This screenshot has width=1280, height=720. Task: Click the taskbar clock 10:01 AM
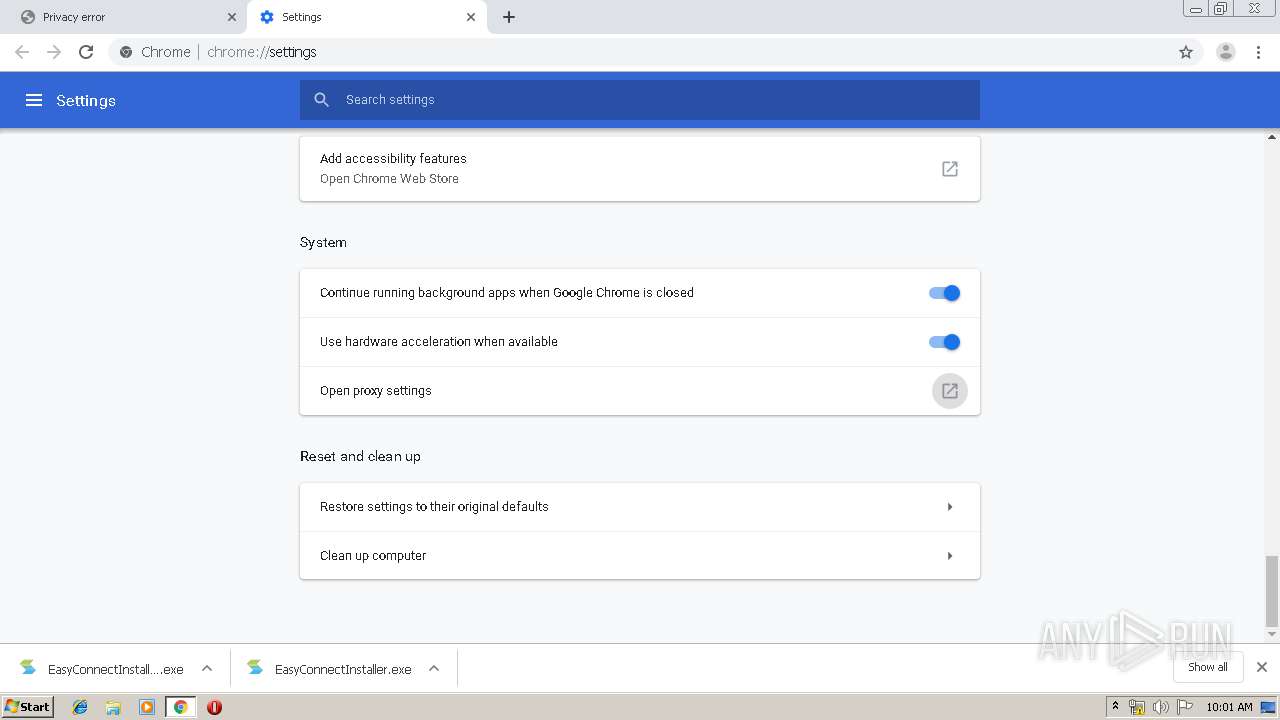[x=1229, y=707]
